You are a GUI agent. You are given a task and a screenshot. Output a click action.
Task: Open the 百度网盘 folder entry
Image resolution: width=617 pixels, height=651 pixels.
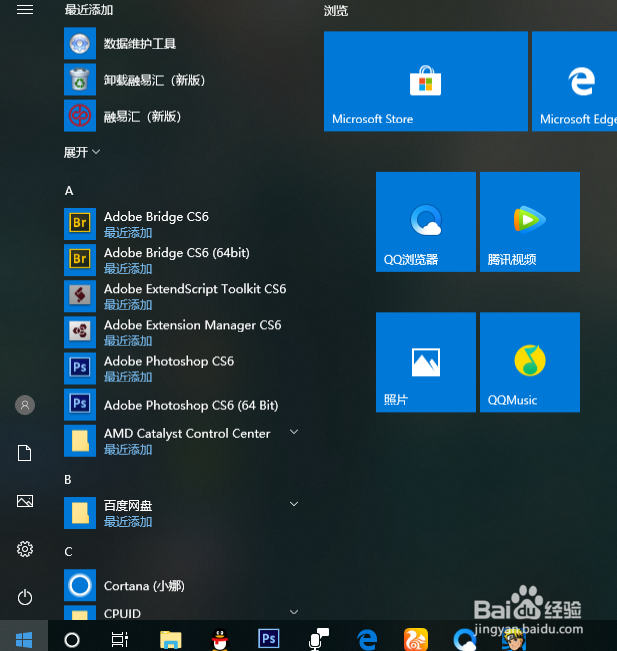[183, 513]
